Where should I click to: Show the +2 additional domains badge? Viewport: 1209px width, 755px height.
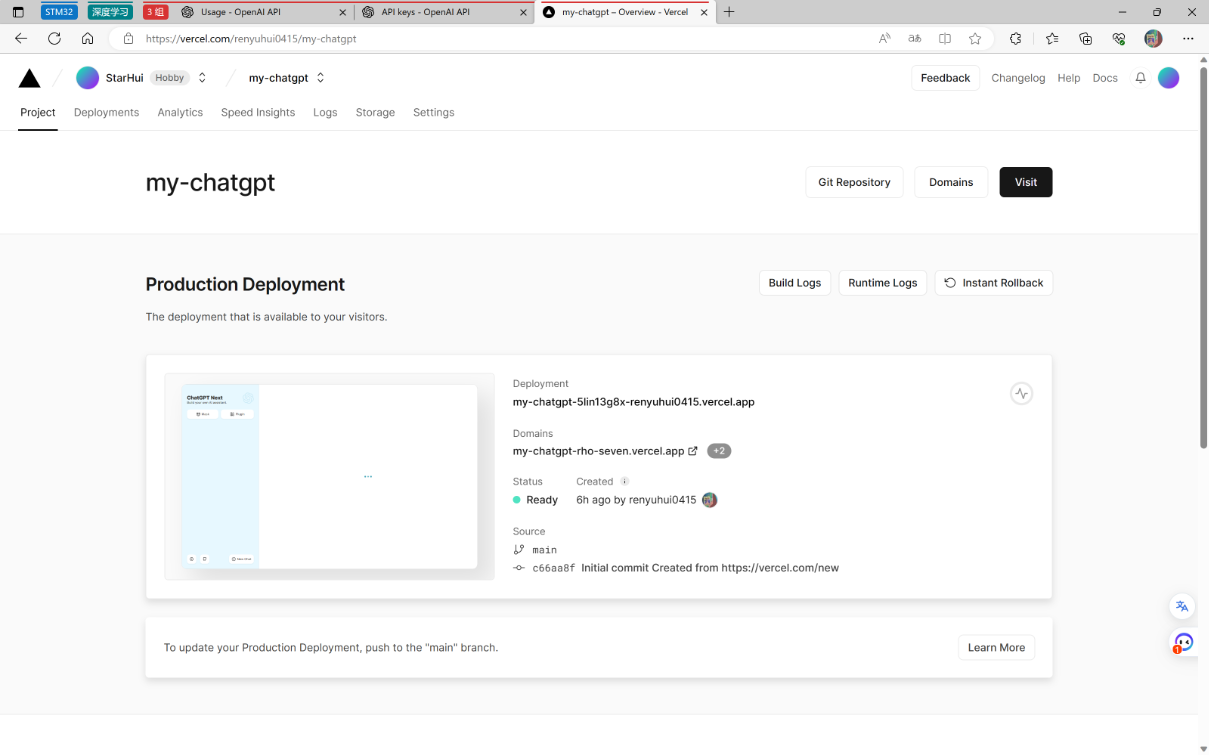[719, 451]
